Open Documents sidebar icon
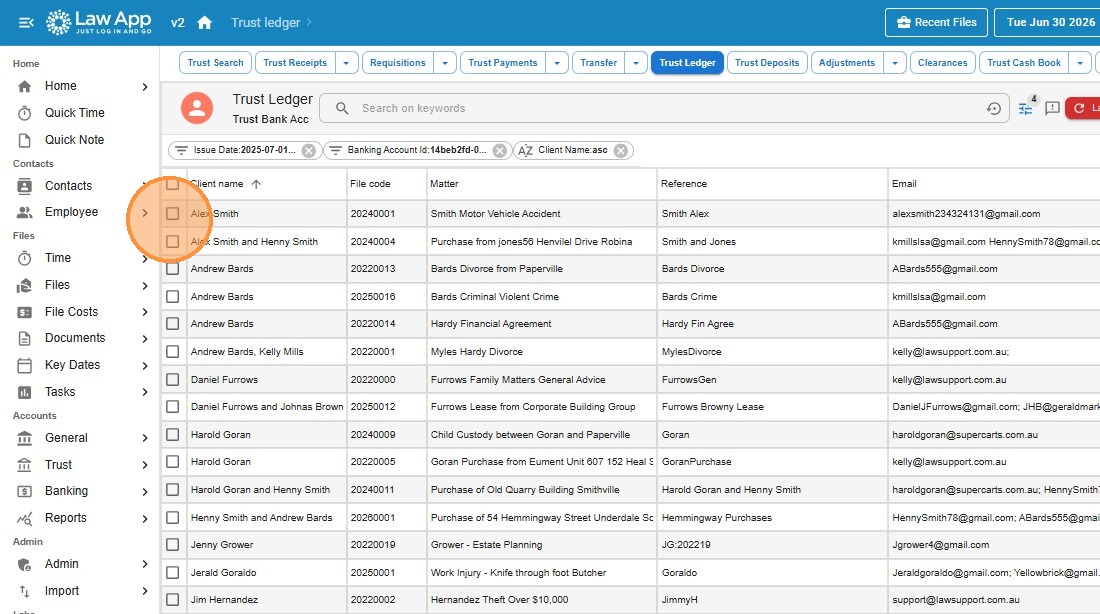Image resolution: width=1100 pixels, height=614 pixels. 25,338
